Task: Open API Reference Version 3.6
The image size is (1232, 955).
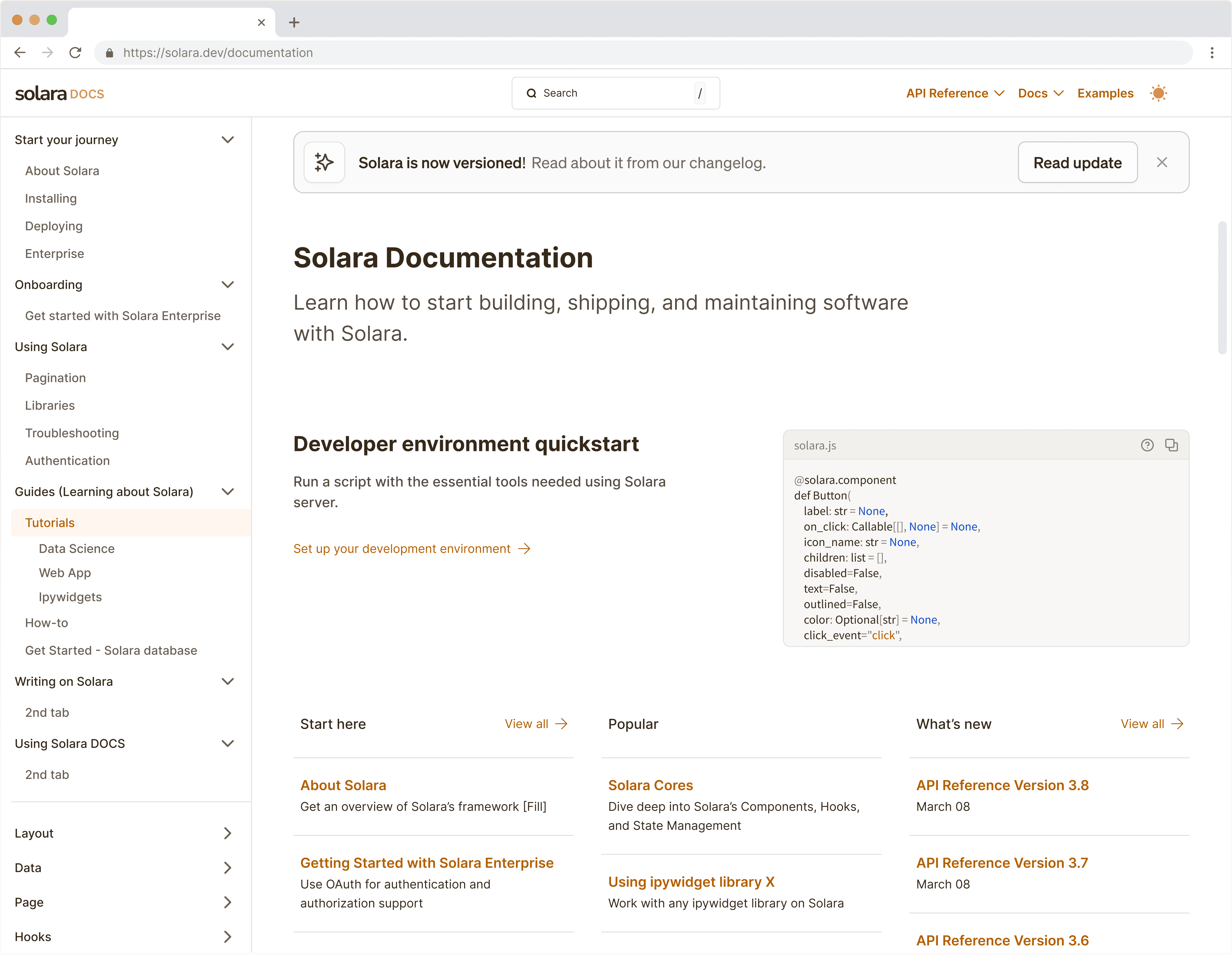Action: coord(1003,940)
